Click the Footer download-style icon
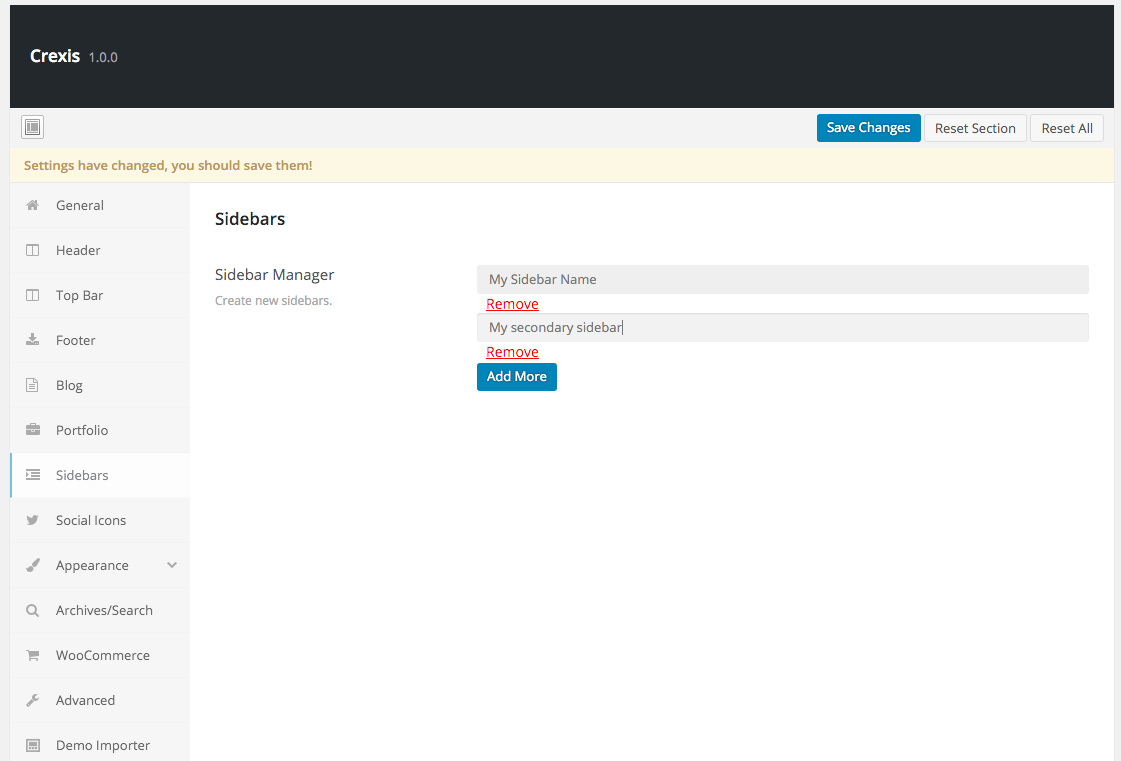 coord(33,340)
